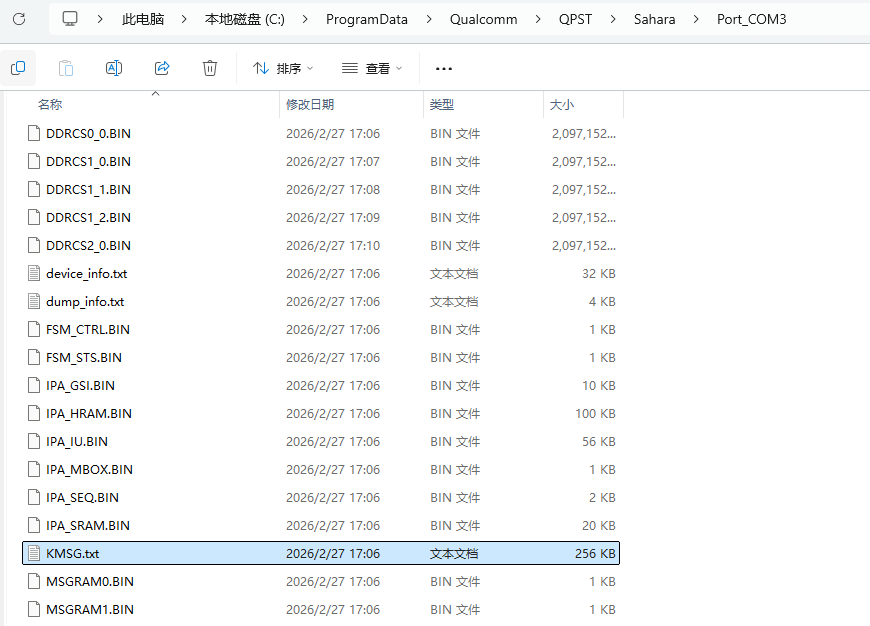Screen dimensions: 870x626
Task: Click the file icon of DDRCS0_0.BIN
Action: coord(34,134)
